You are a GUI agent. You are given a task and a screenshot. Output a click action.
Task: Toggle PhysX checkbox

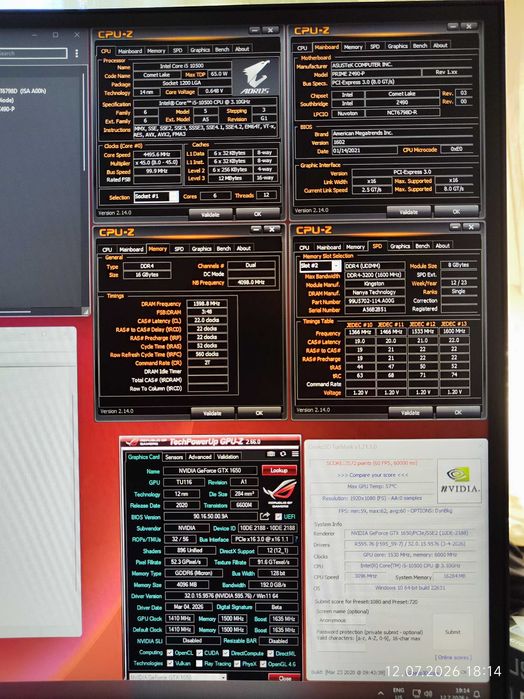(237, 664)
